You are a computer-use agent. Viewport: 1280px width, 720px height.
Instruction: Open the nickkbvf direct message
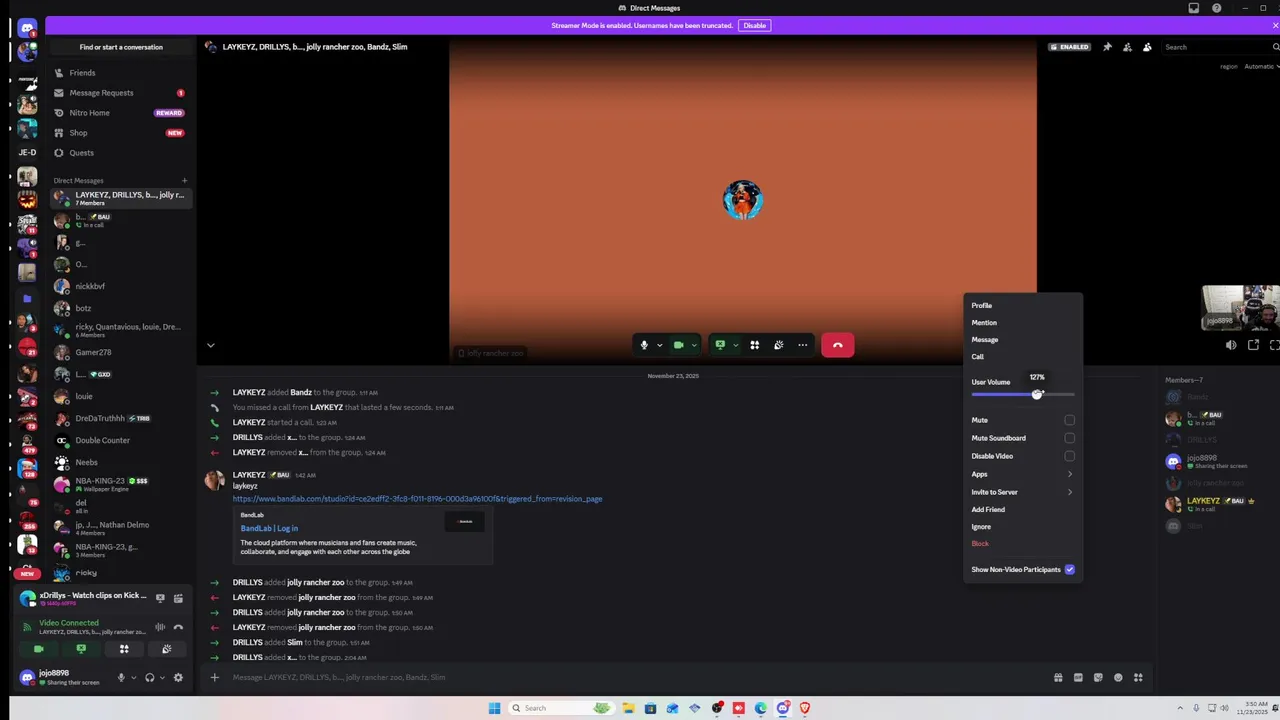[x=120, y=286]
